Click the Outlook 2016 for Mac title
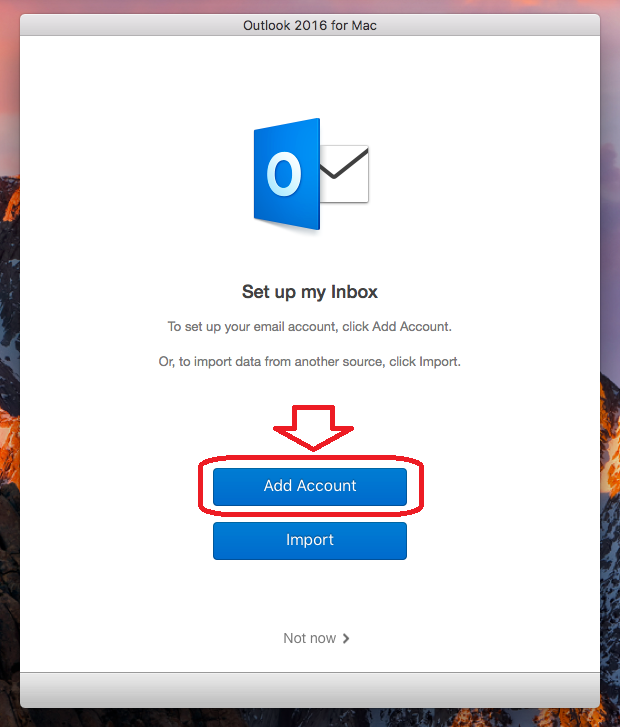This screenshot has height=727, width=620. tap(310, 25)
